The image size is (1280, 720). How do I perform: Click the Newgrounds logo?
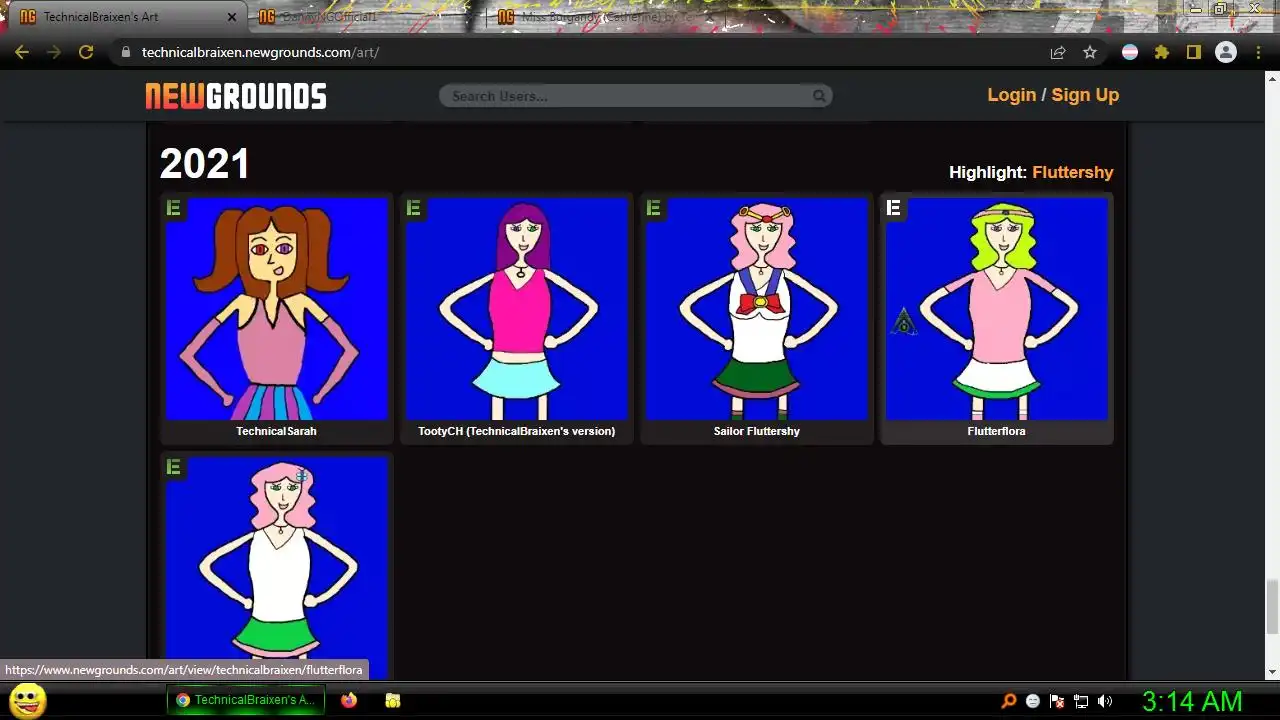236,96
